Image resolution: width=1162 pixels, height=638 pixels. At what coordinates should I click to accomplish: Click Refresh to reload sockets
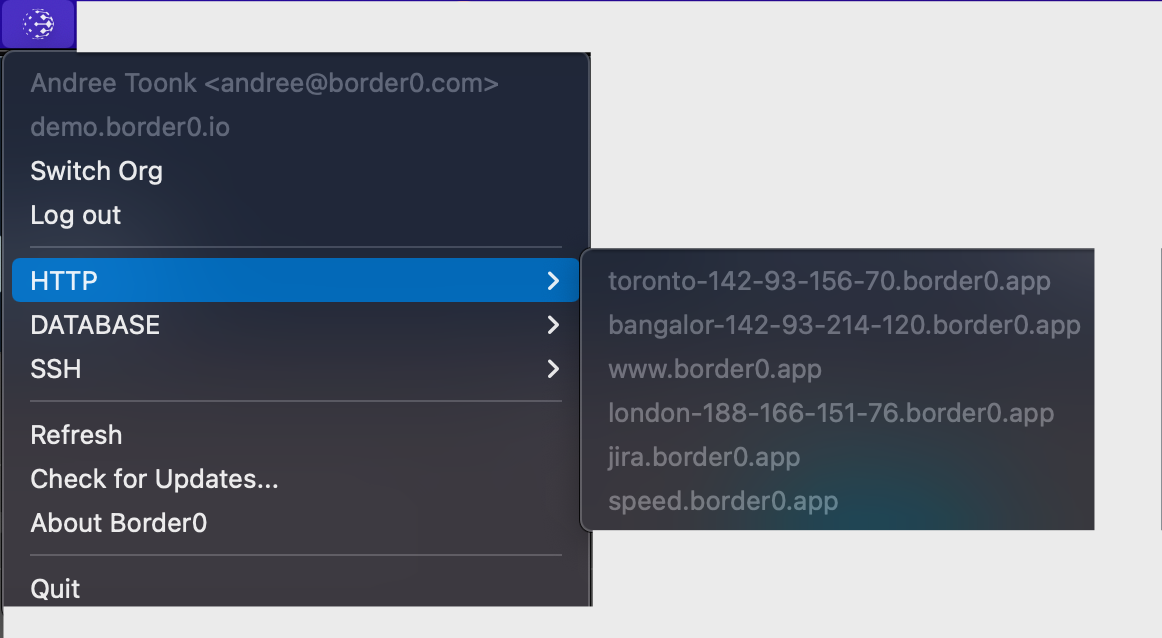pyautogui.click(x=76, y=435)
